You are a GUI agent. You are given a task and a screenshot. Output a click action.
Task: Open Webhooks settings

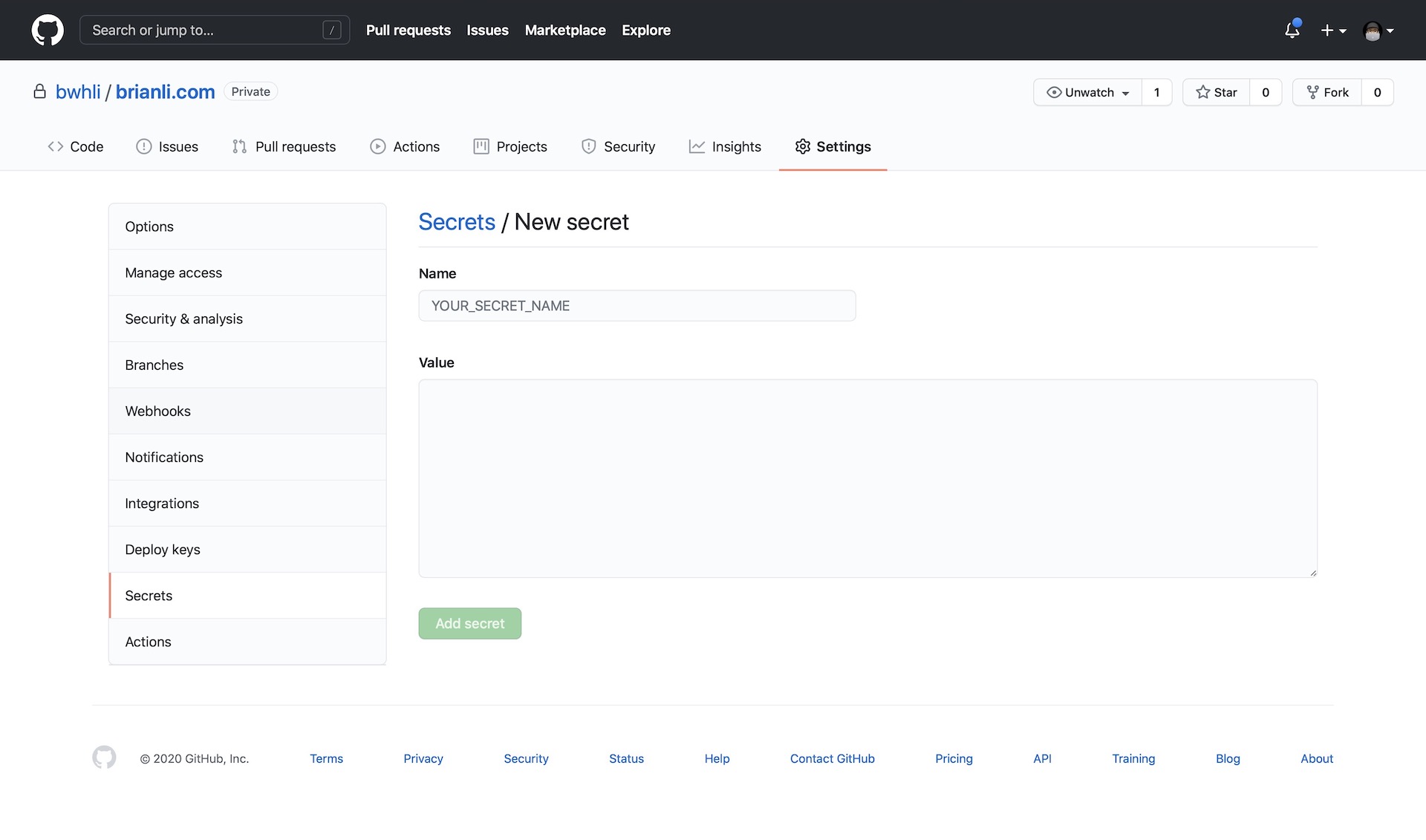[x=247, y=411]
